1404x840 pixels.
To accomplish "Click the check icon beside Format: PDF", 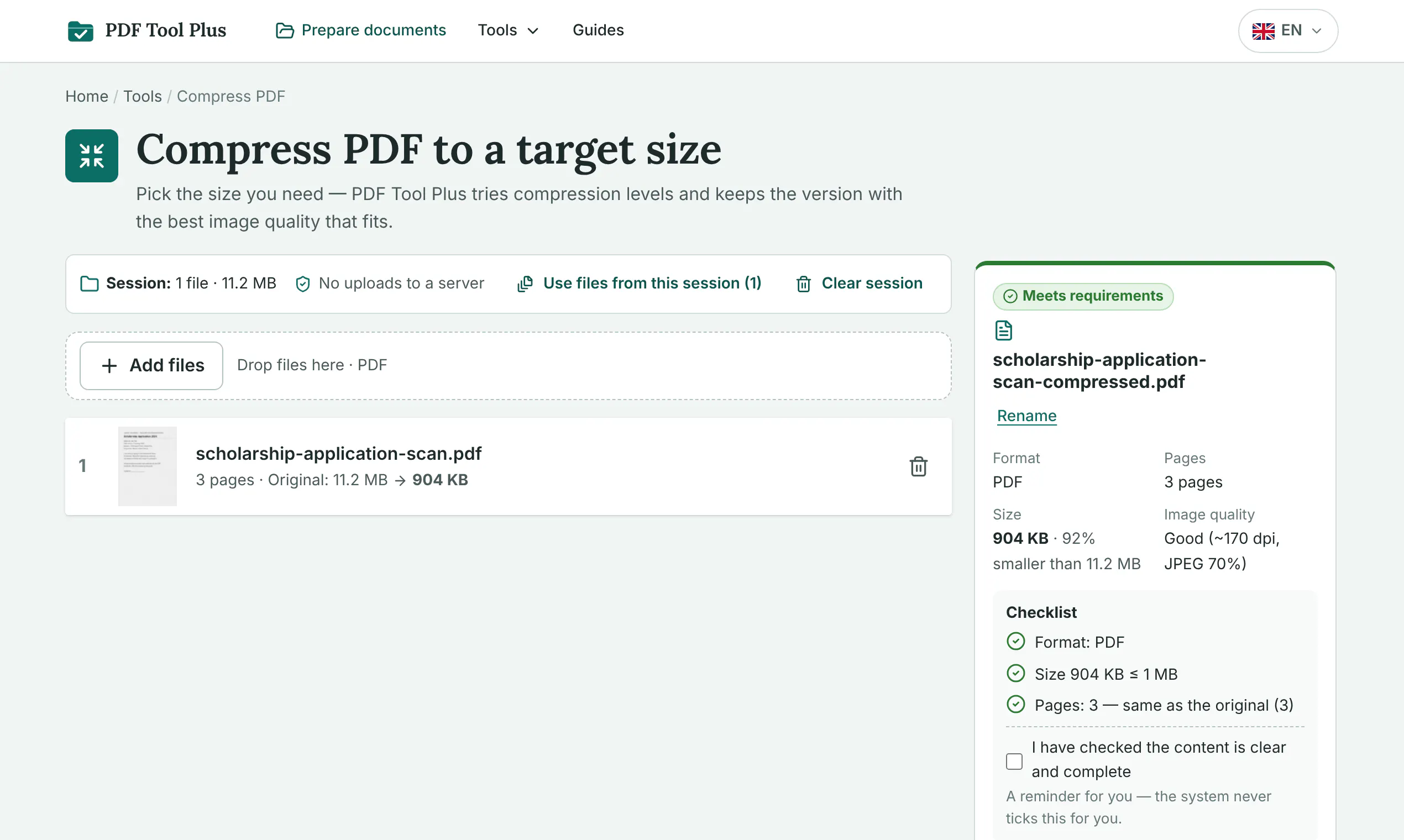I will (x=1015, y=641).
